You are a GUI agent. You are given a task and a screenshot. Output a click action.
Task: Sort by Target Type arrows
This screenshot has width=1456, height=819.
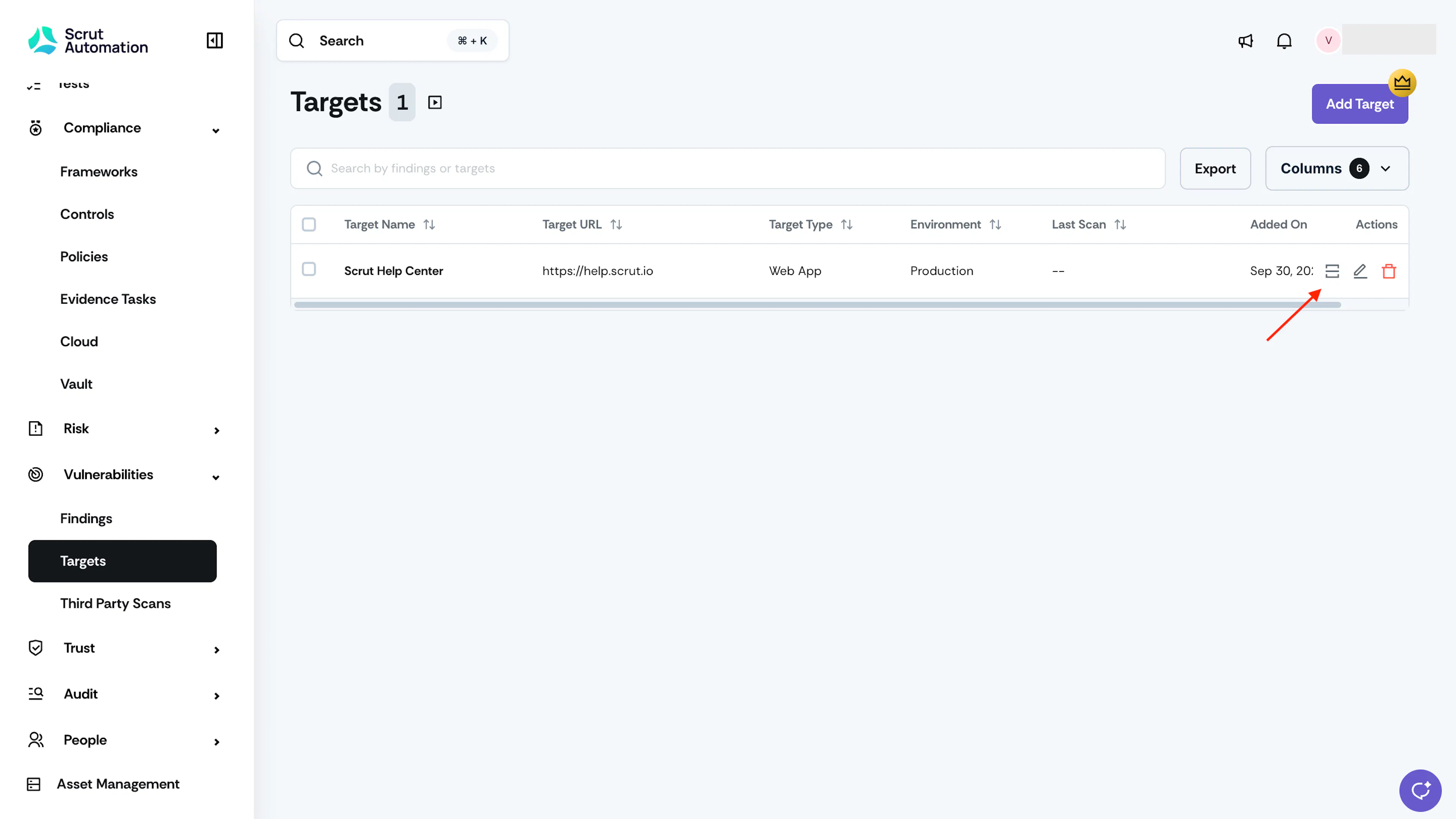846,224
